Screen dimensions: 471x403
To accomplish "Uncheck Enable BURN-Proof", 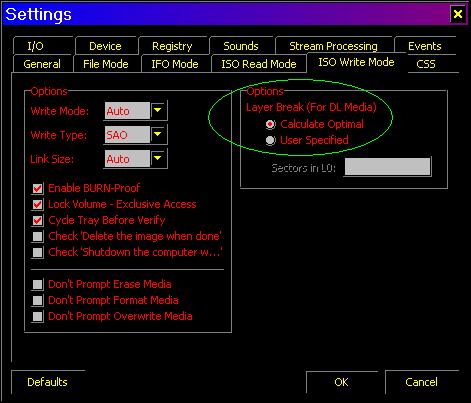I will click(37, 189).
